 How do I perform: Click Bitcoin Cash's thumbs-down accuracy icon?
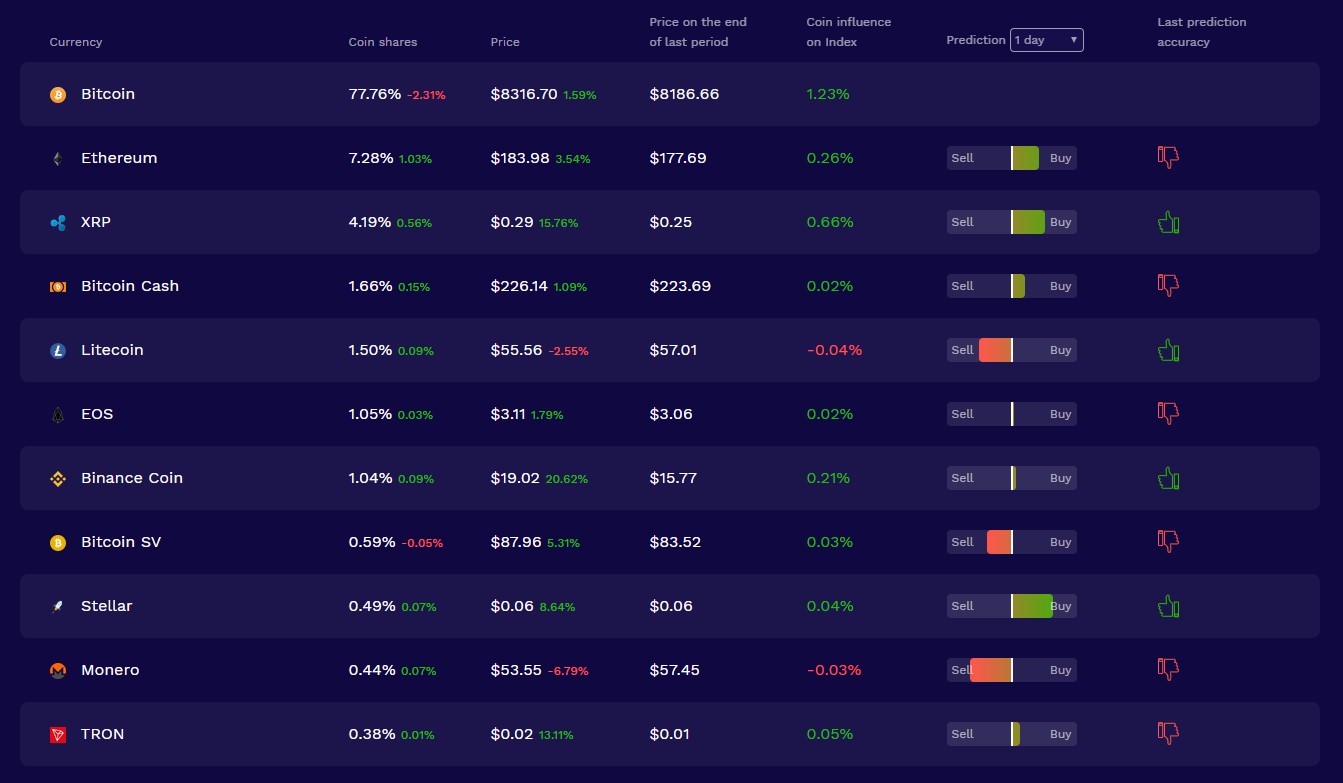tap(1168, 285)
